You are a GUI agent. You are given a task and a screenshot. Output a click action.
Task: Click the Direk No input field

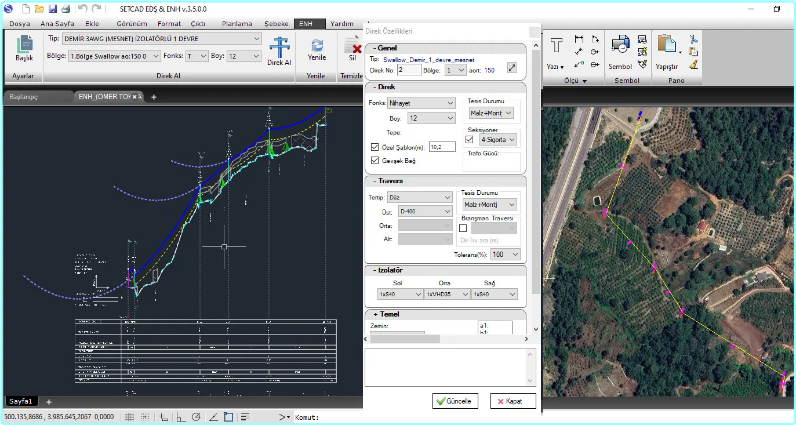coord(409,70)
